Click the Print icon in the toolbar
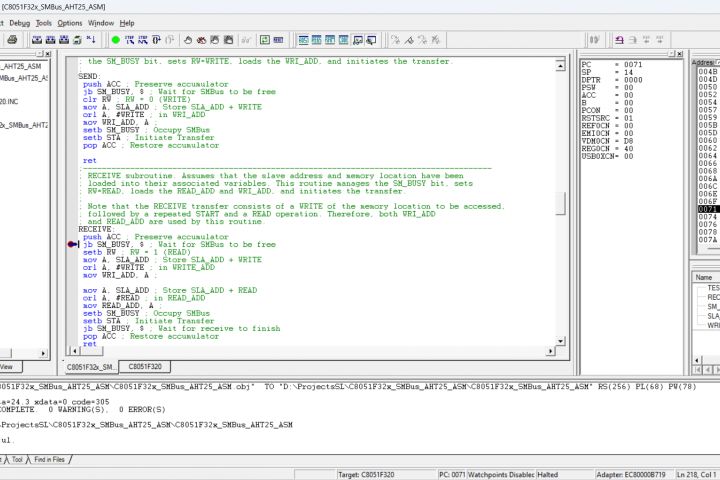720x480 pixels. click(12, 40)
